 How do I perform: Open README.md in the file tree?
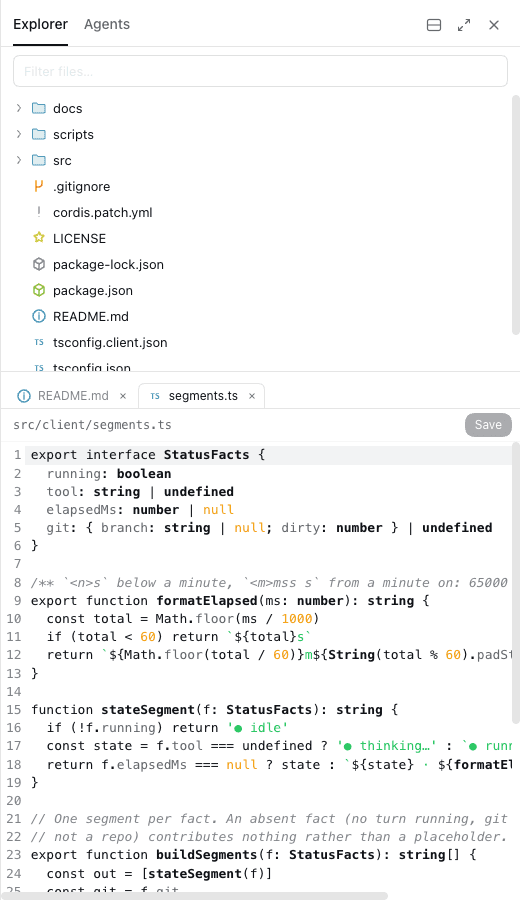[91, 316]
